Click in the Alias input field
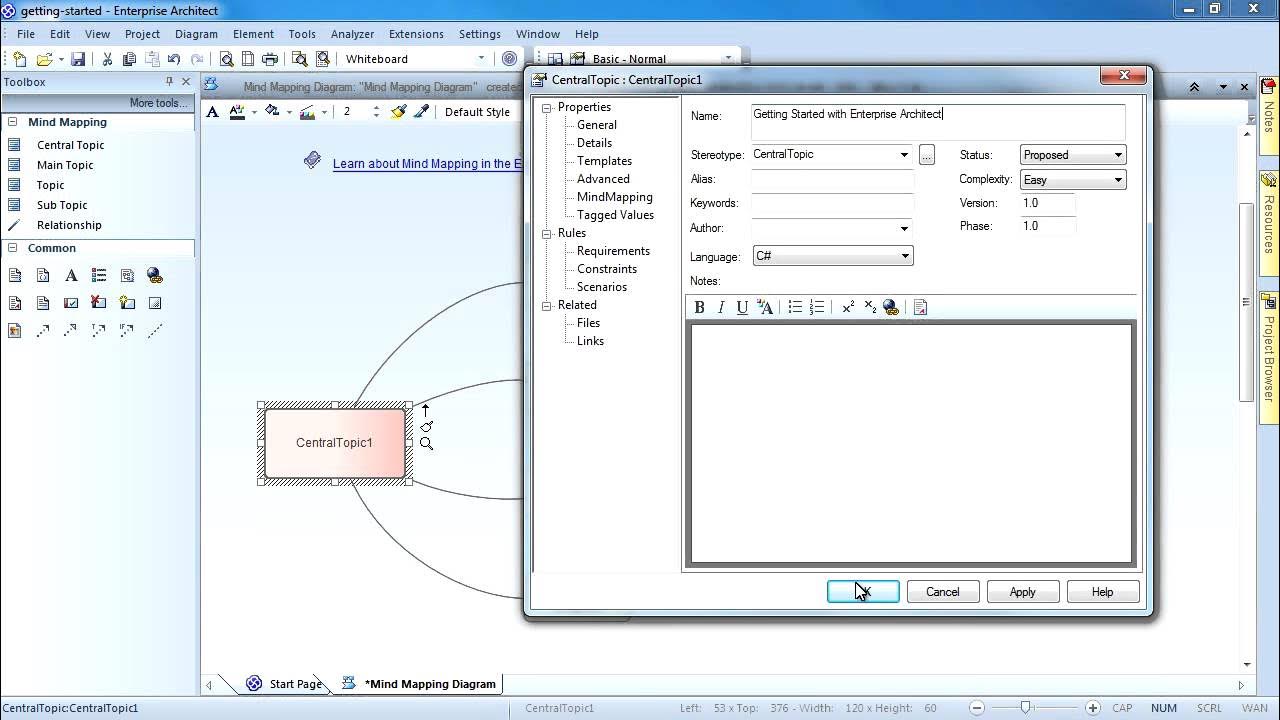This screenshot has width=1280, height=720. tap(833, 179)
